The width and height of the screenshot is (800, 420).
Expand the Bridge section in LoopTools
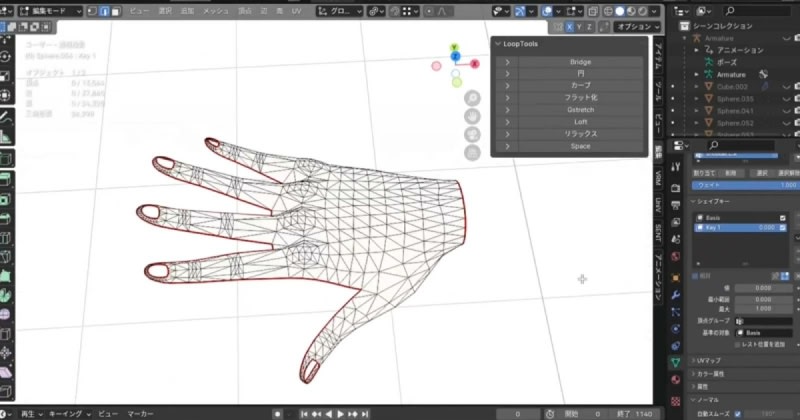pyautogui.click(x=508, y=62)
